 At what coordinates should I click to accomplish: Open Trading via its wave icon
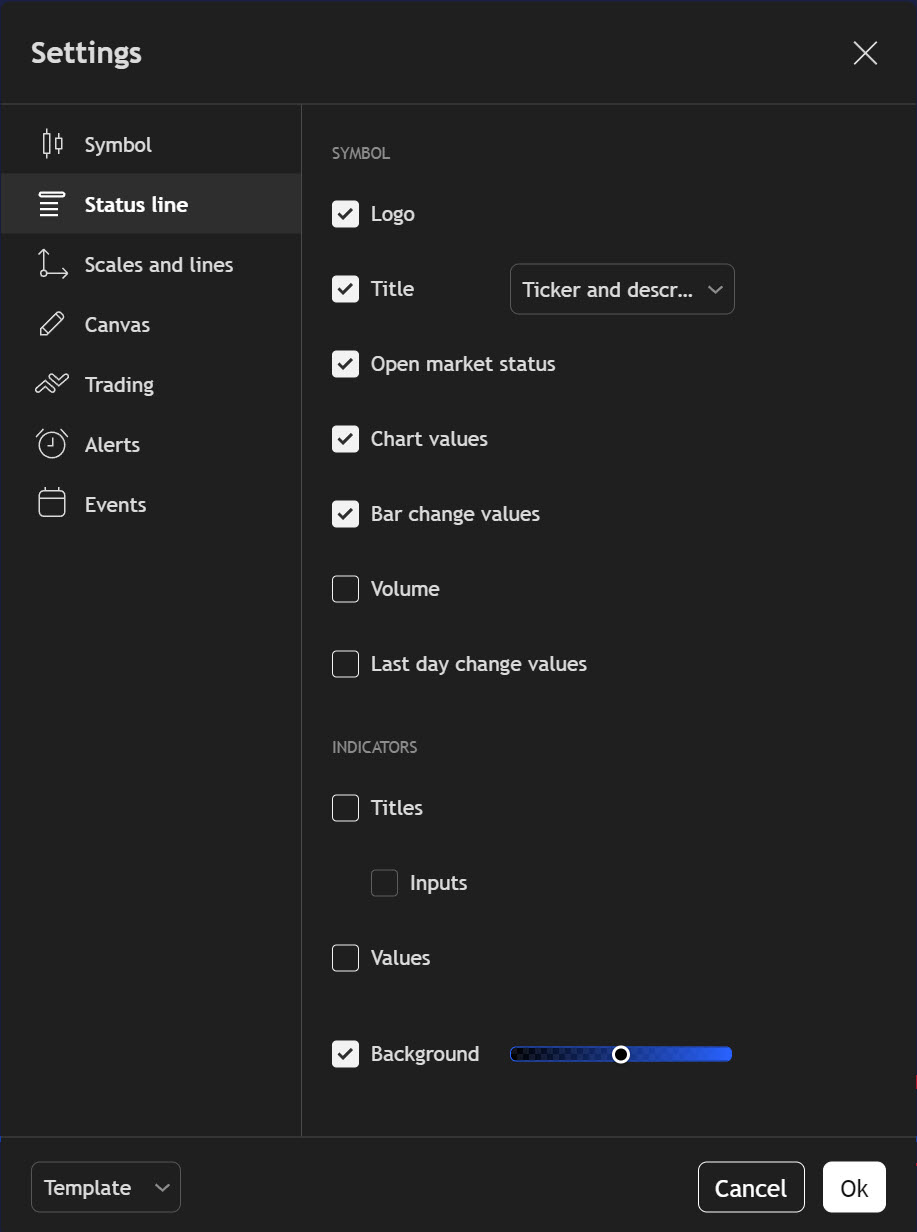[x=52, y=384]
